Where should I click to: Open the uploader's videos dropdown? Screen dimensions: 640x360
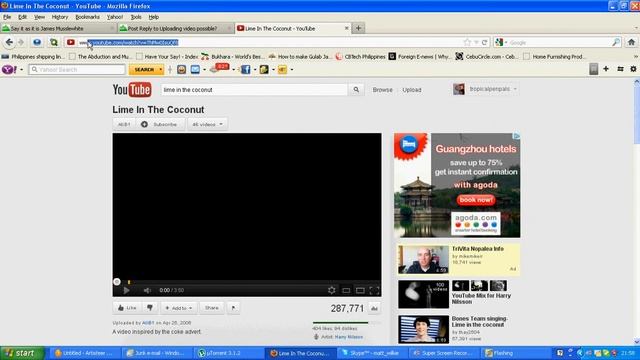click(x=207, y=124)
